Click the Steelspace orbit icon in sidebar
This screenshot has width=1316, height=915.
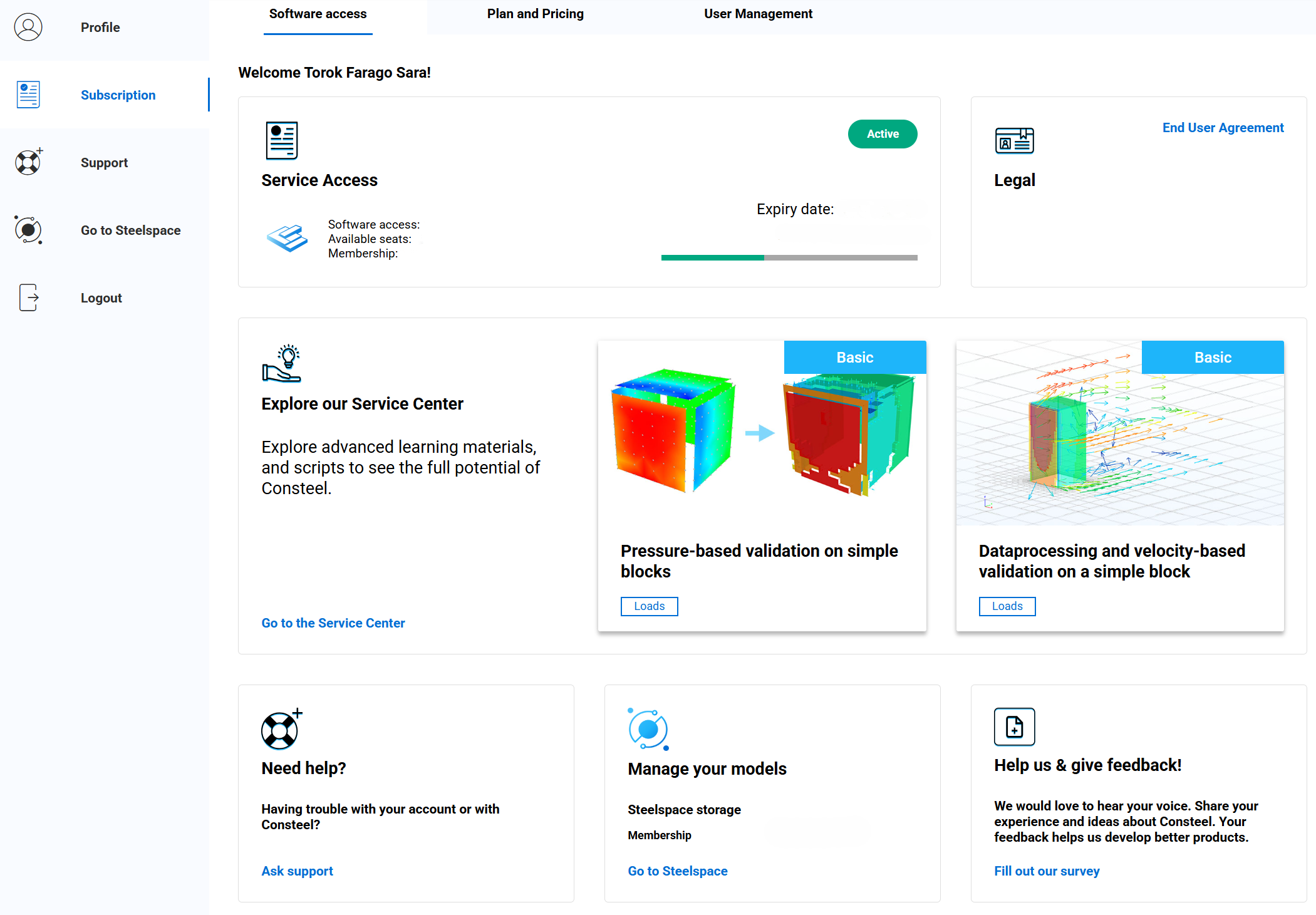point(28,229)
